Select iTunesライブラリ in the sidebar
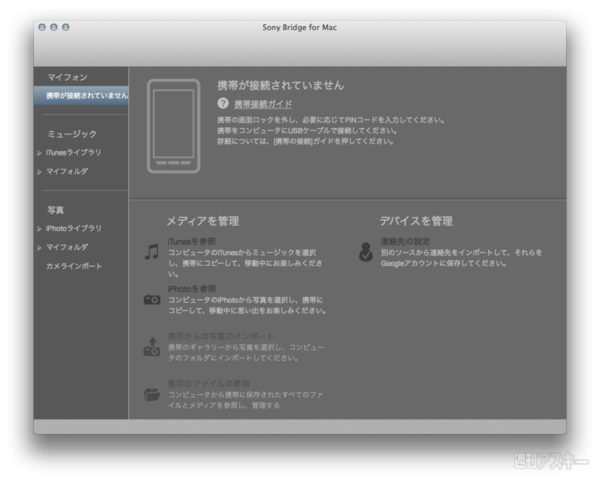The height and width of the screenshot is (481, 600). click(x=73, y=153)
